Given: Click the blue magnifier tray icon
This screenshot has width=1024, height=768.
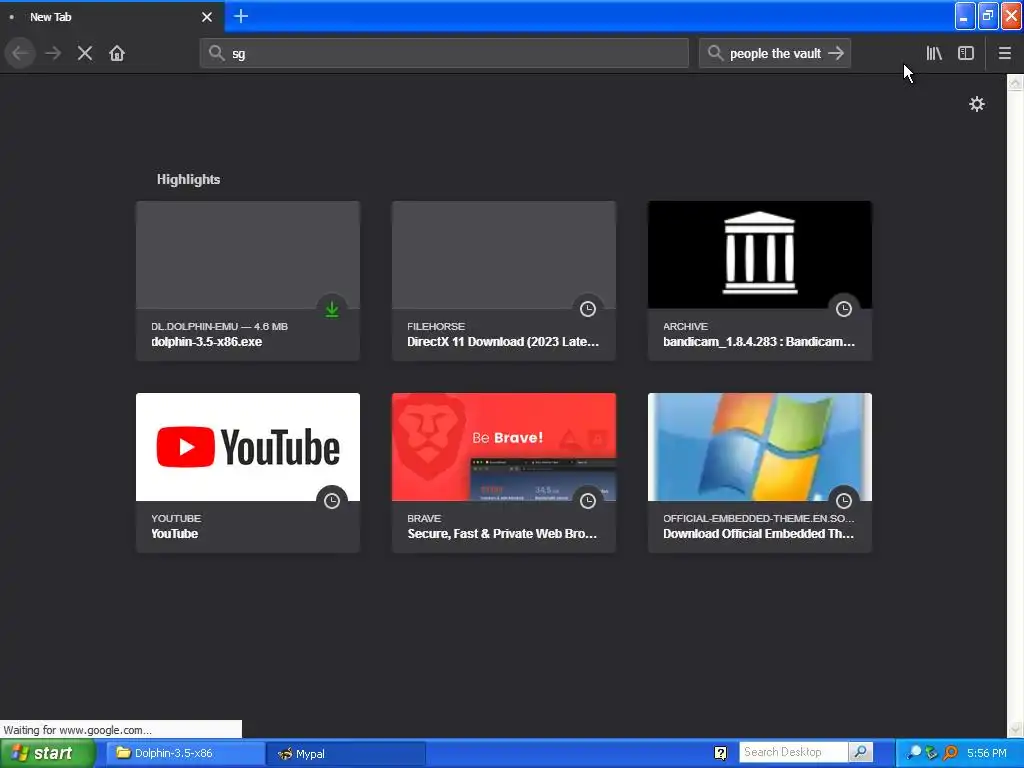Looking at the screenshot, I should coord(914,753).
